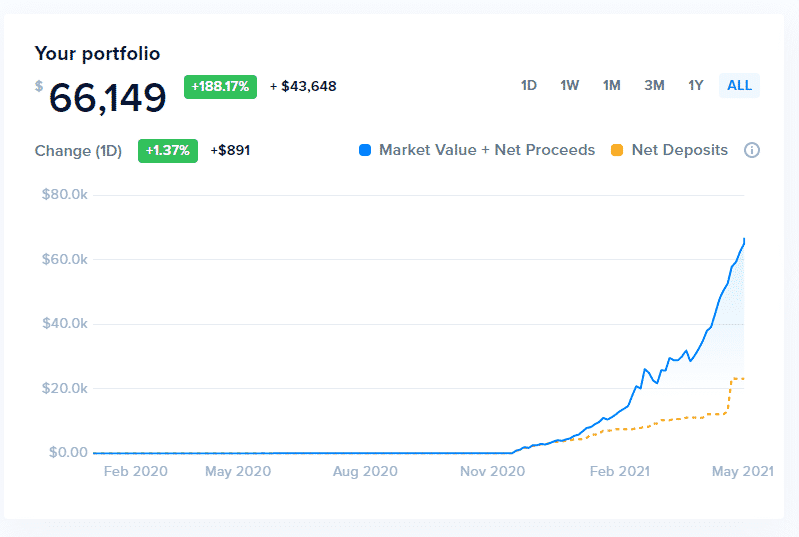This screenshot has height=537, width=799.
Task: Select the 1D time range tab
Action: click(x=529, y=85)
